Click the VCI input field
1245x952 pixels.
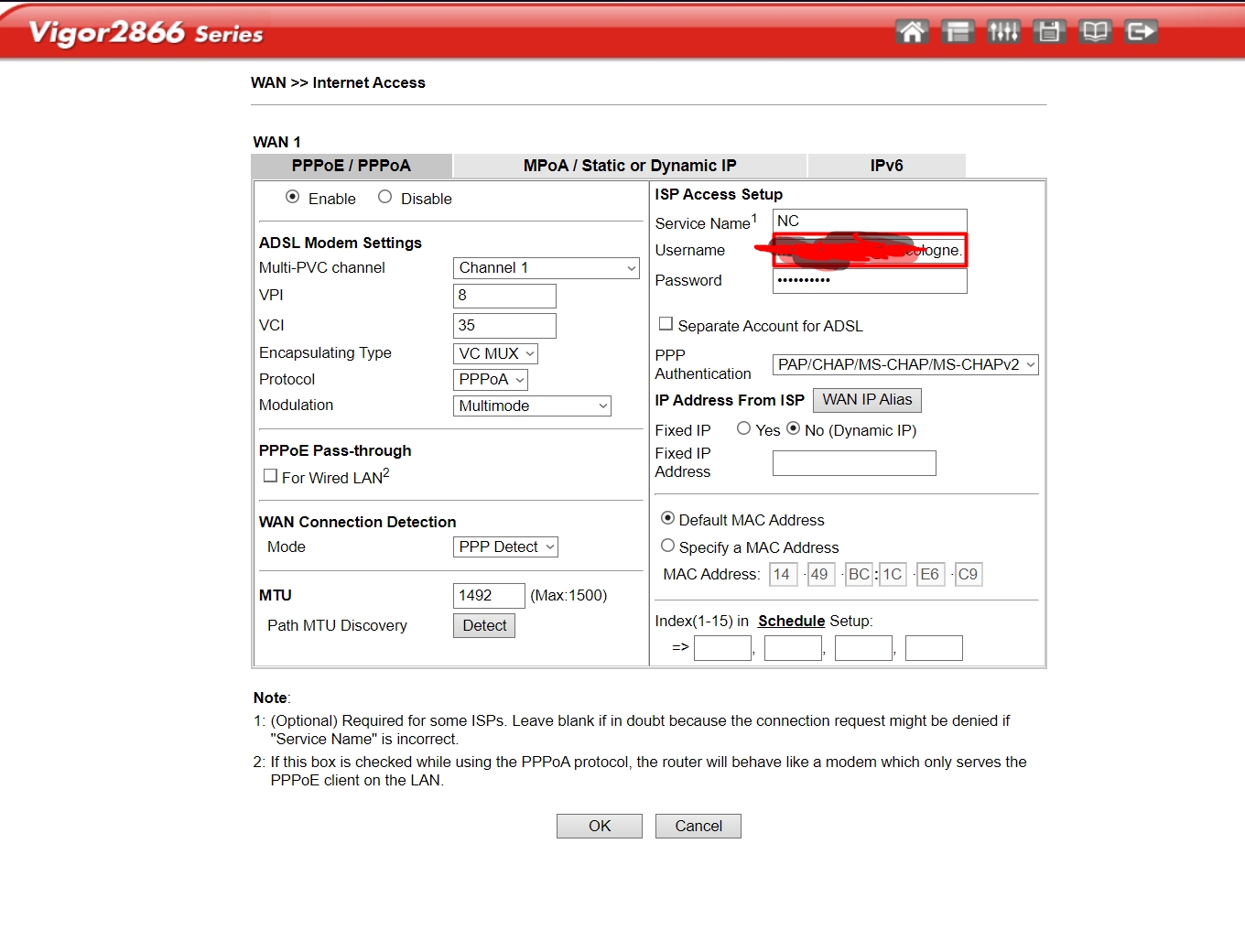point(504,325)
